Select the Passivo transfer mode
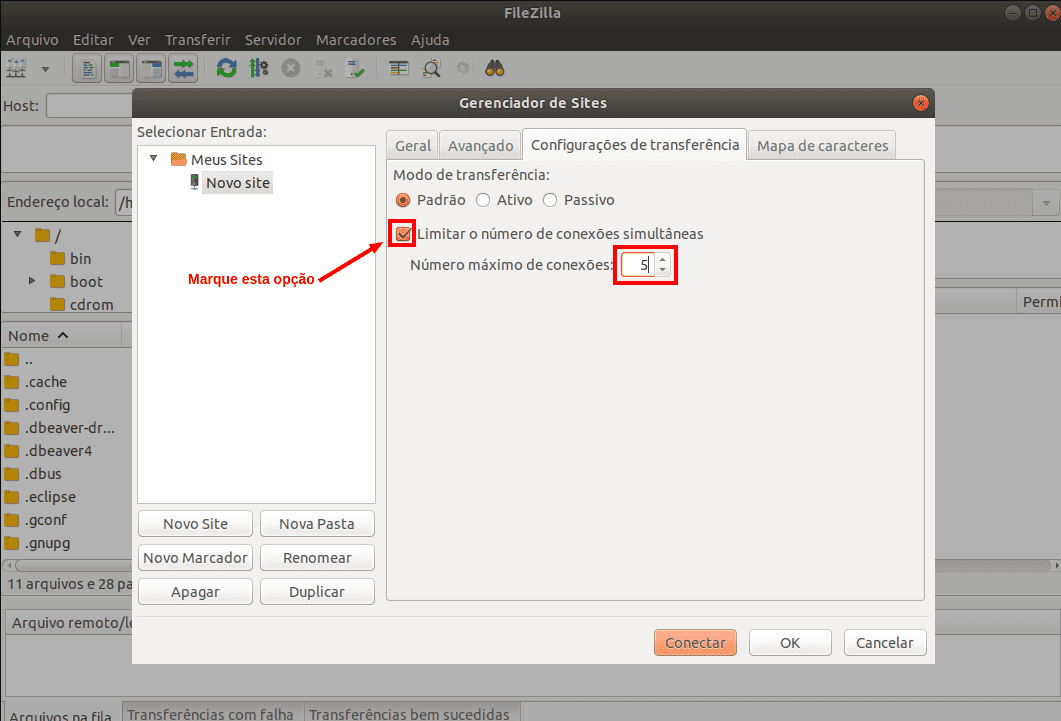Image resolution: width=1061 pixels, height=721 pixels. tap(550, 200)
